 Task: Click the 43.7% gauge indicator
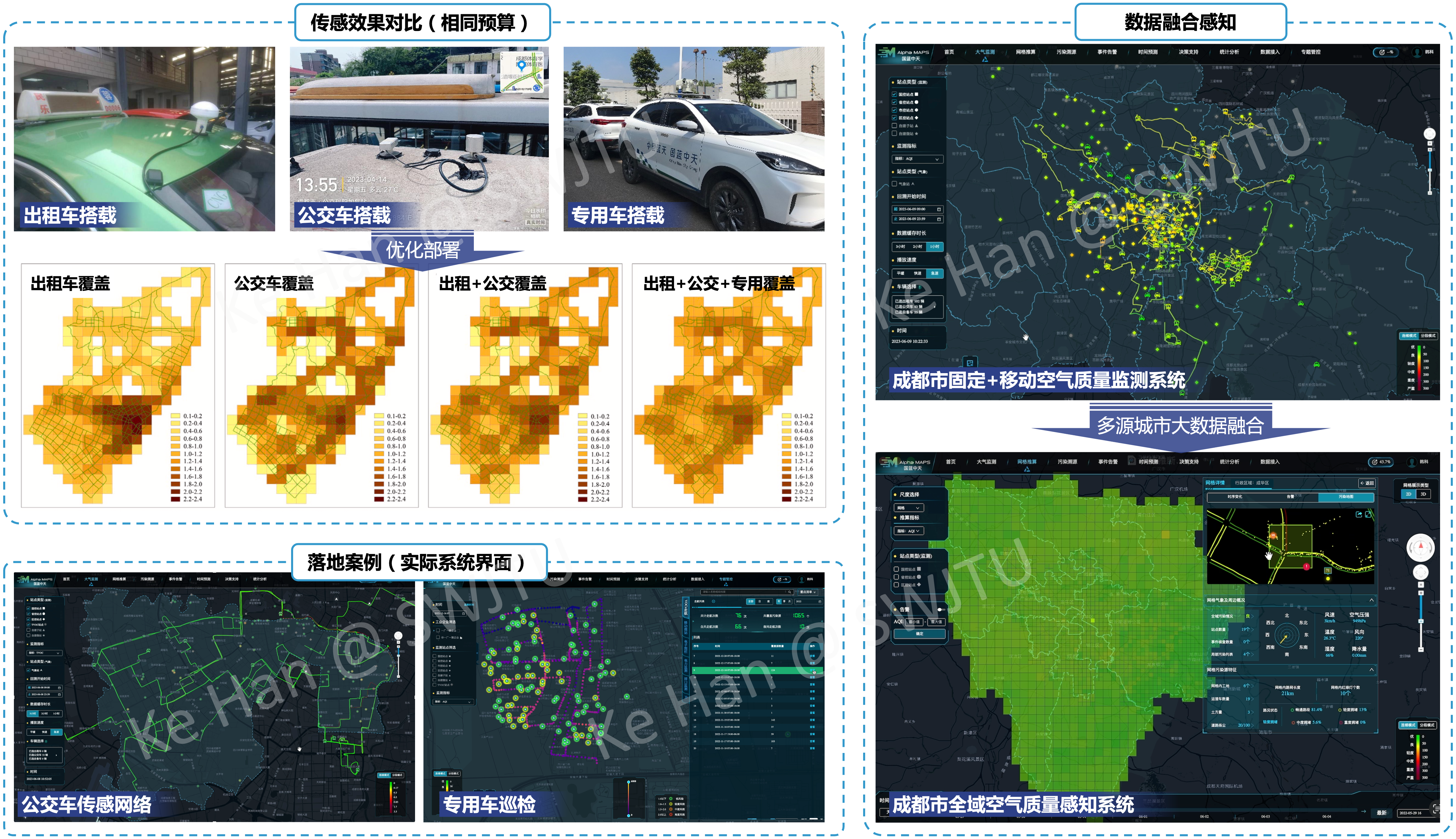click(x=1381, y=462)
